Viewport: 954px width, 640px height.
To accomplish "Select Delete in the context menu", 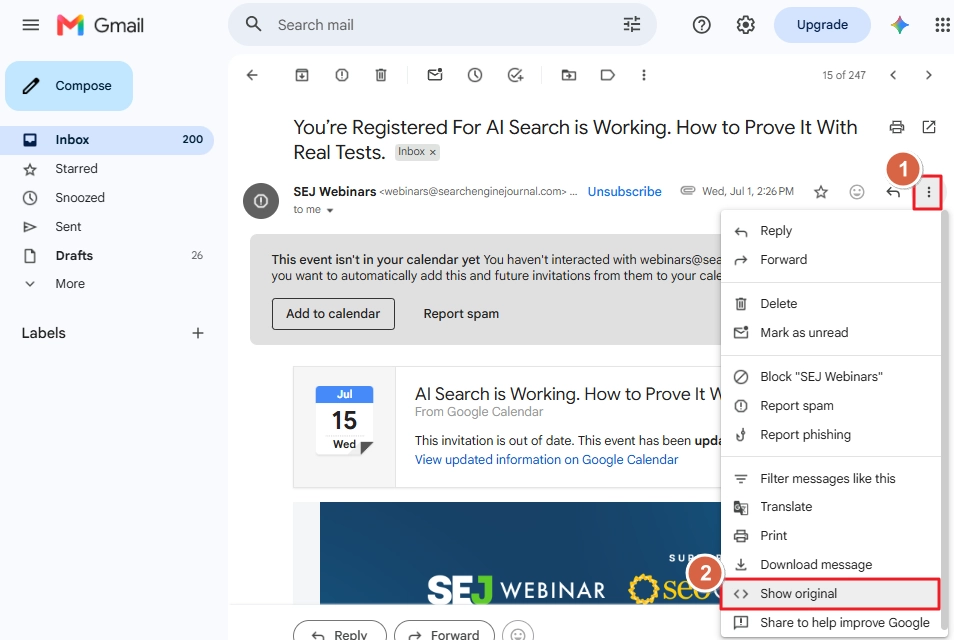I will (830, 304).
